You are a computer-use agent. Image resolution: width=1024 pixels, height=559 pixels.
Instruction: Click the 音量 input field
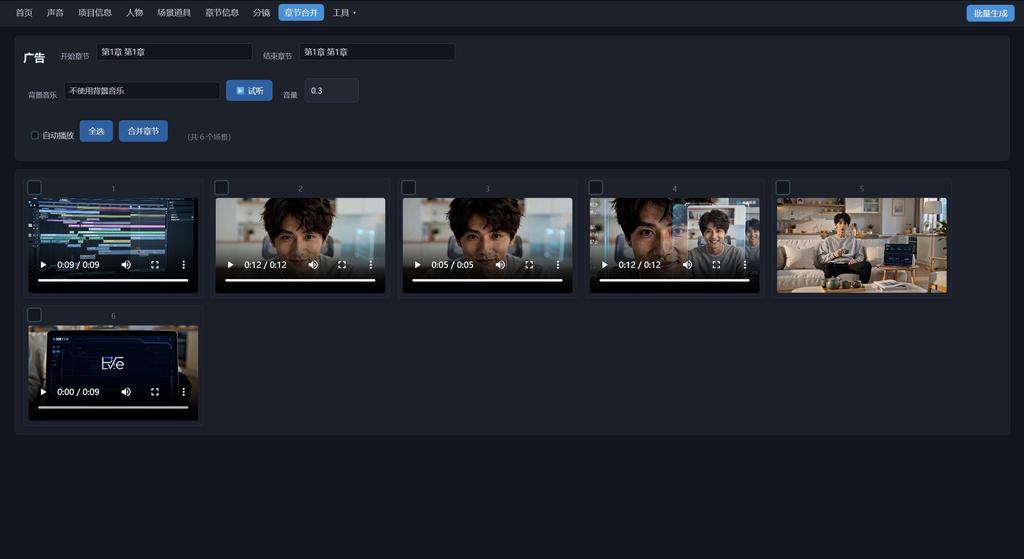click(331, 90)
